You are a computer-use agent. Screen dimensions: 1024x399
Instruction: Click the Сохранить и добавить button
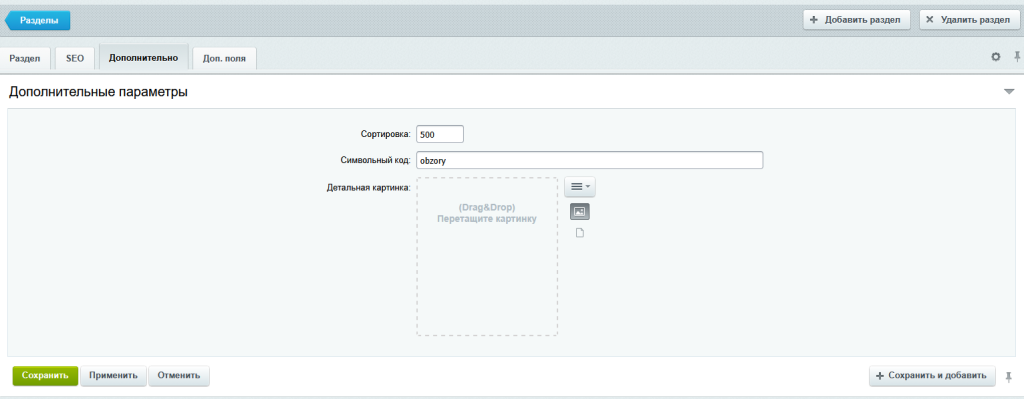pos(932,375)
